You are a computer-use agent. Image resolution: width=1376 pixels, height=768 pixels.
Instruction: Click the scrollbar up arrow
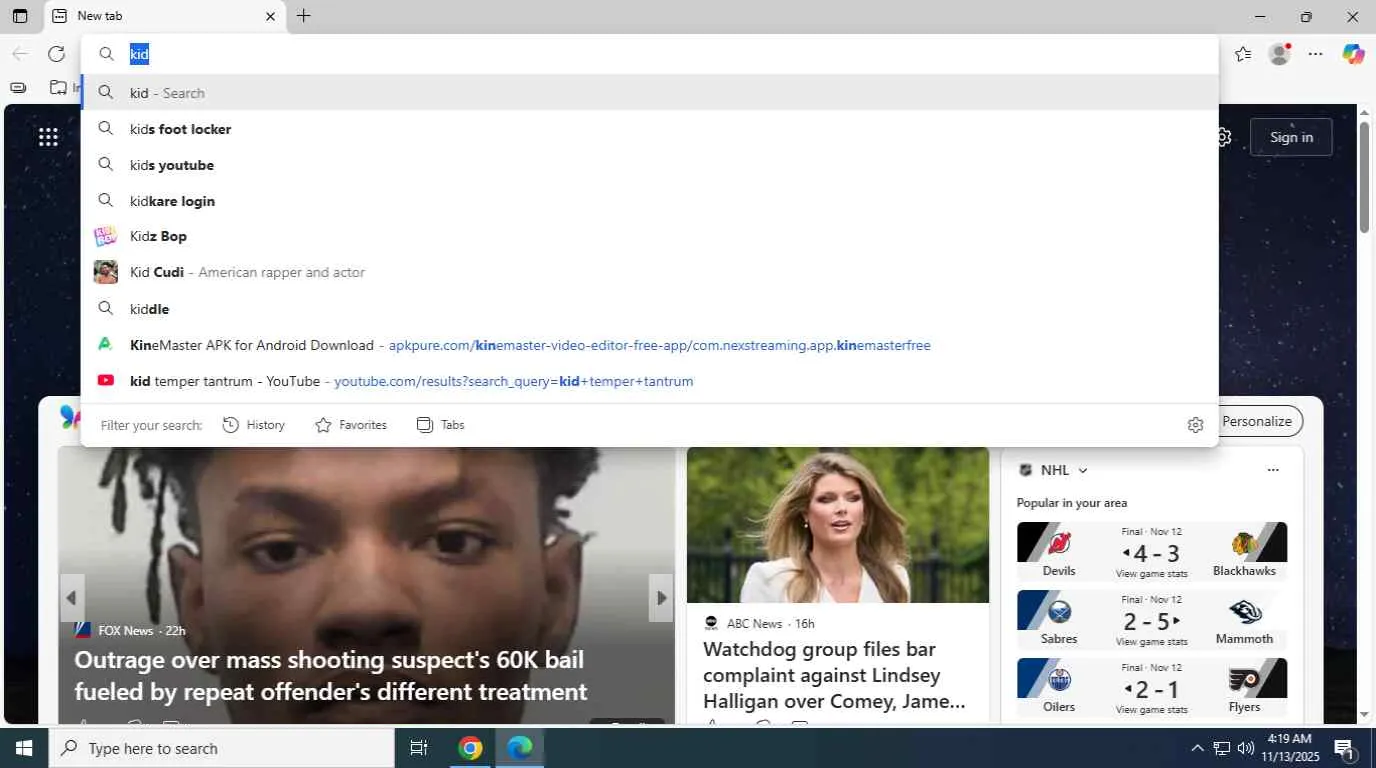pos(1364,111)
